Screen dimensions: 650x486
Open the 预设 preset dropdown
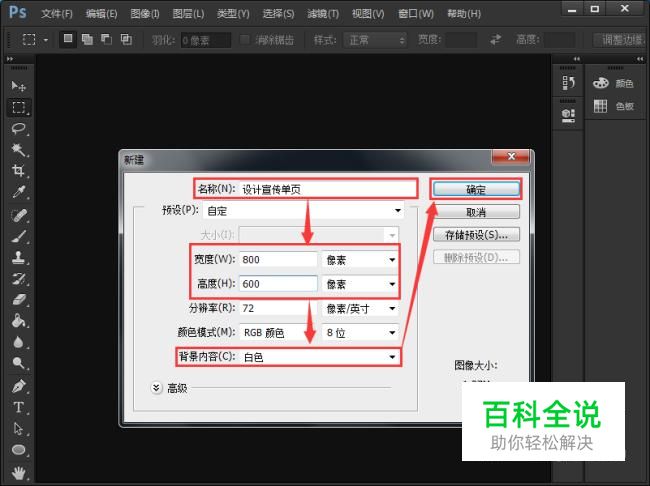(x=303, y=211)
